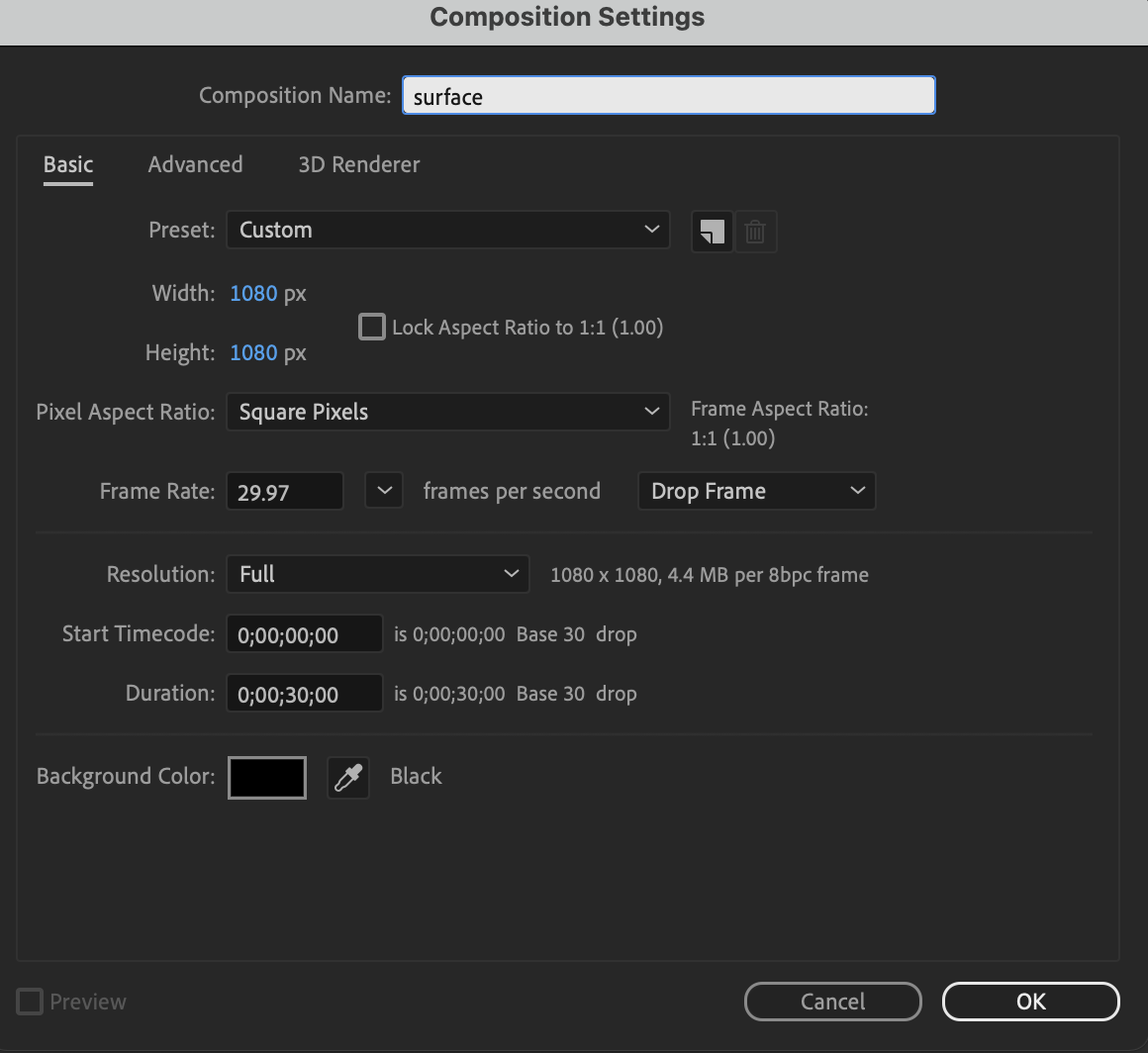Open the Pixel Aspect Ratio dropdown

click(x=447, y=412)
